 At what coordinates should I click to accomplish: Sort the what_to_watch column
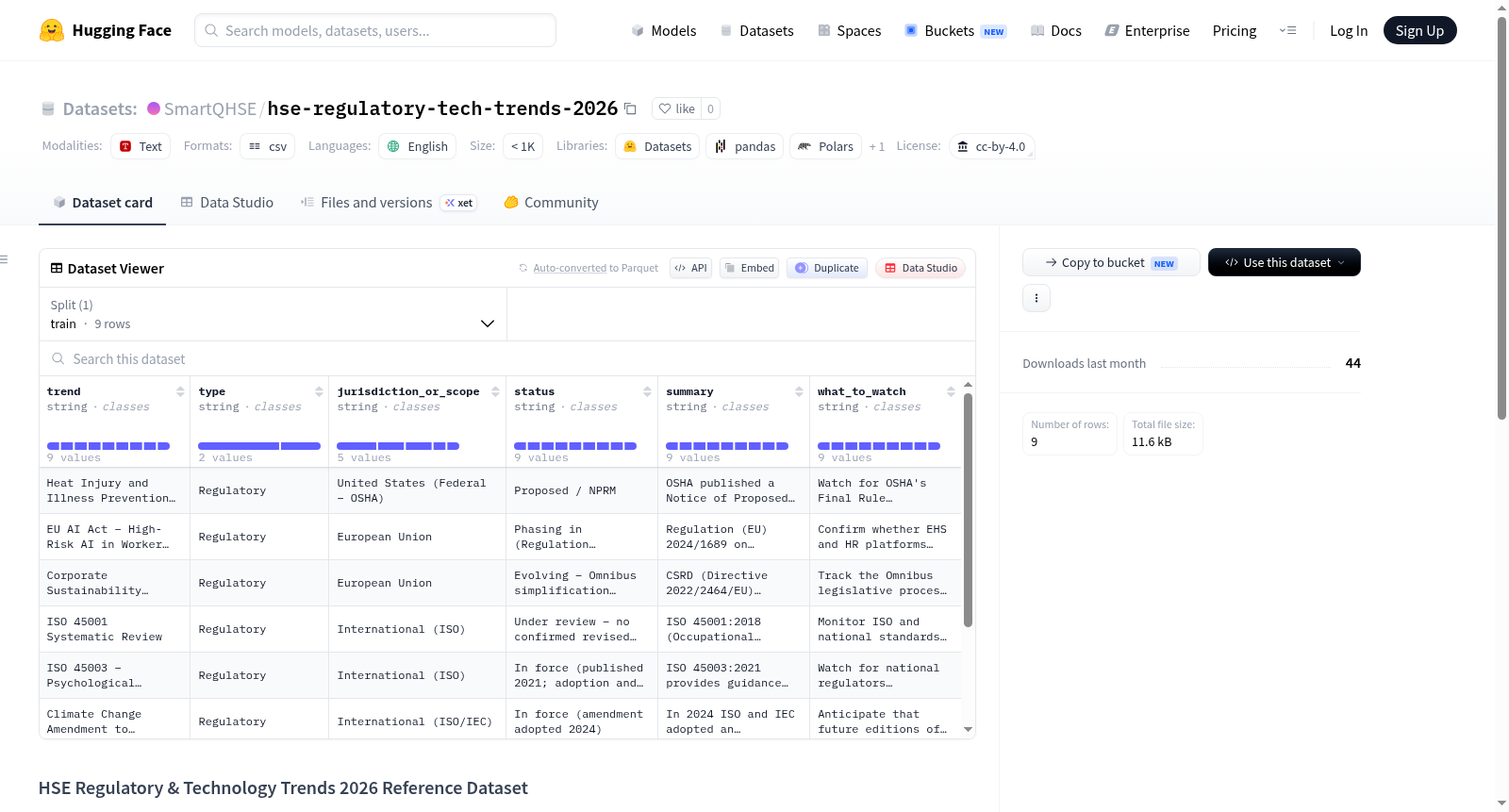(x=951, y=391)
